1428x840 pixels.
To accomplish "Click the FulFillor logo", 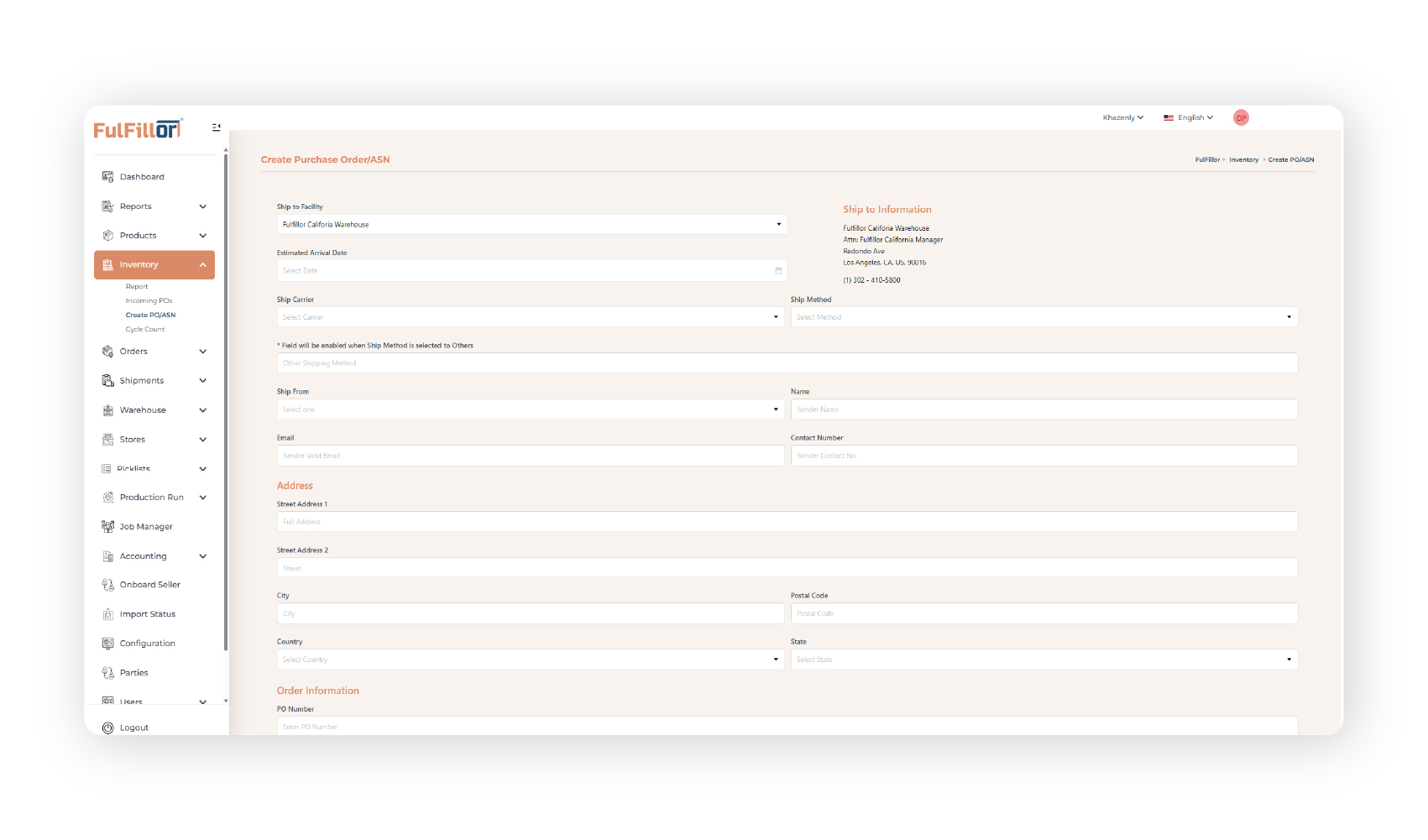I will point(138,128).
